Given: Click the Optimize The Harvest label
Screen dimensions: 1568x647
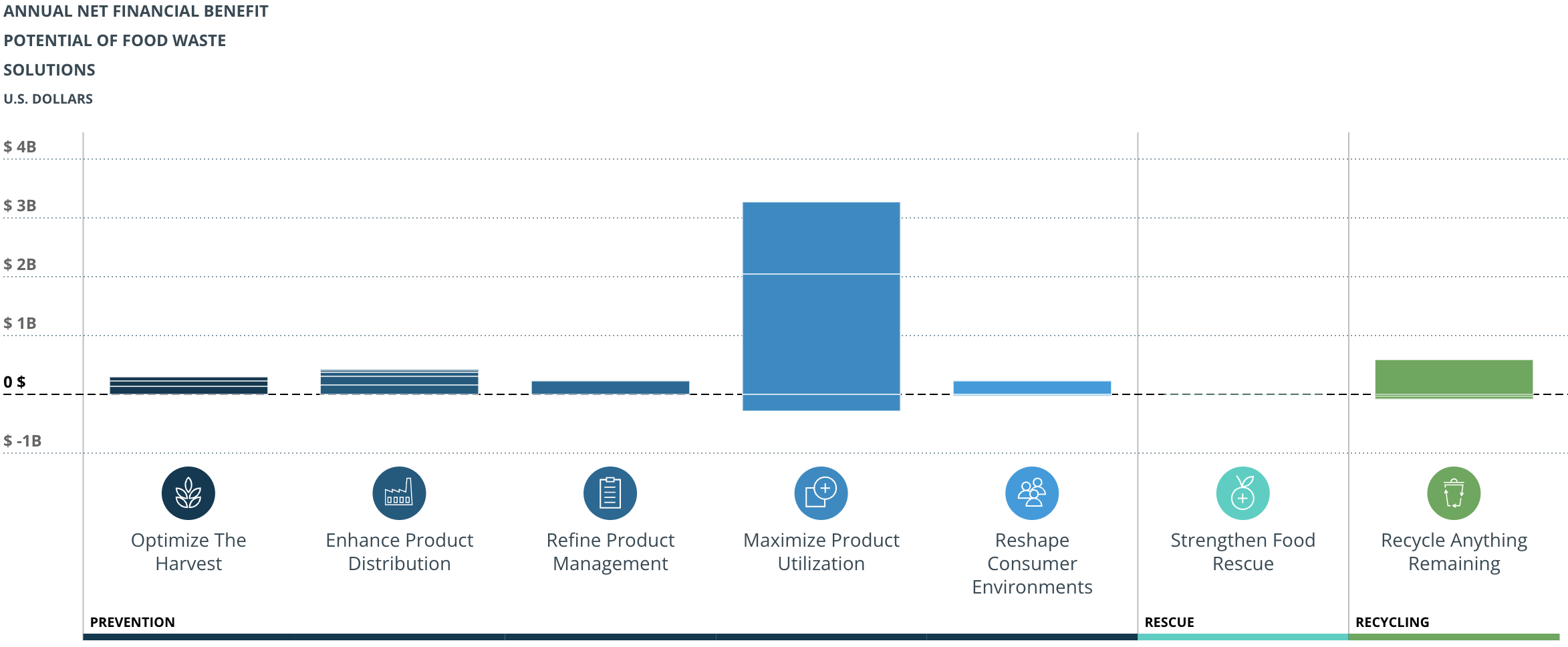Looking at the screenshot, I should point(189,551).
